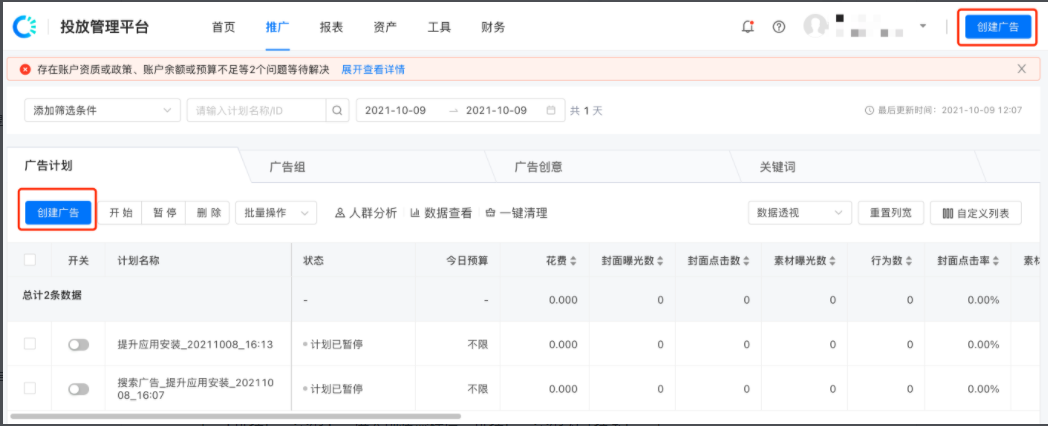Image resolution: width=1048 pixels, height=426 pixels.
Task: Click the 删除 button
Action: coord(208,213)
